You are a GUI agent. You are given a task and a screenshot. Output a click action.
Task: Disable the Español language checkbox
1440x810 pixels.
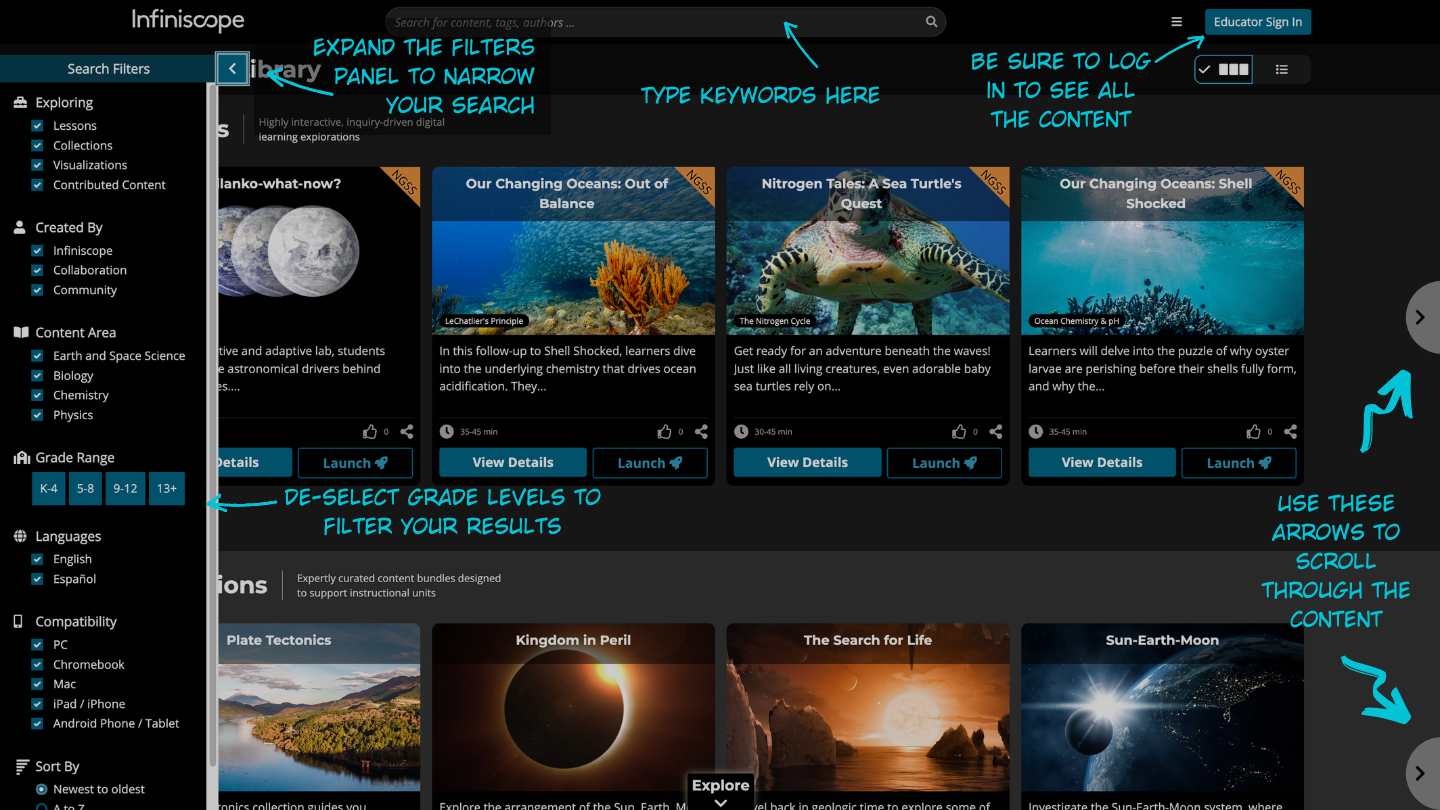[37, 579]
